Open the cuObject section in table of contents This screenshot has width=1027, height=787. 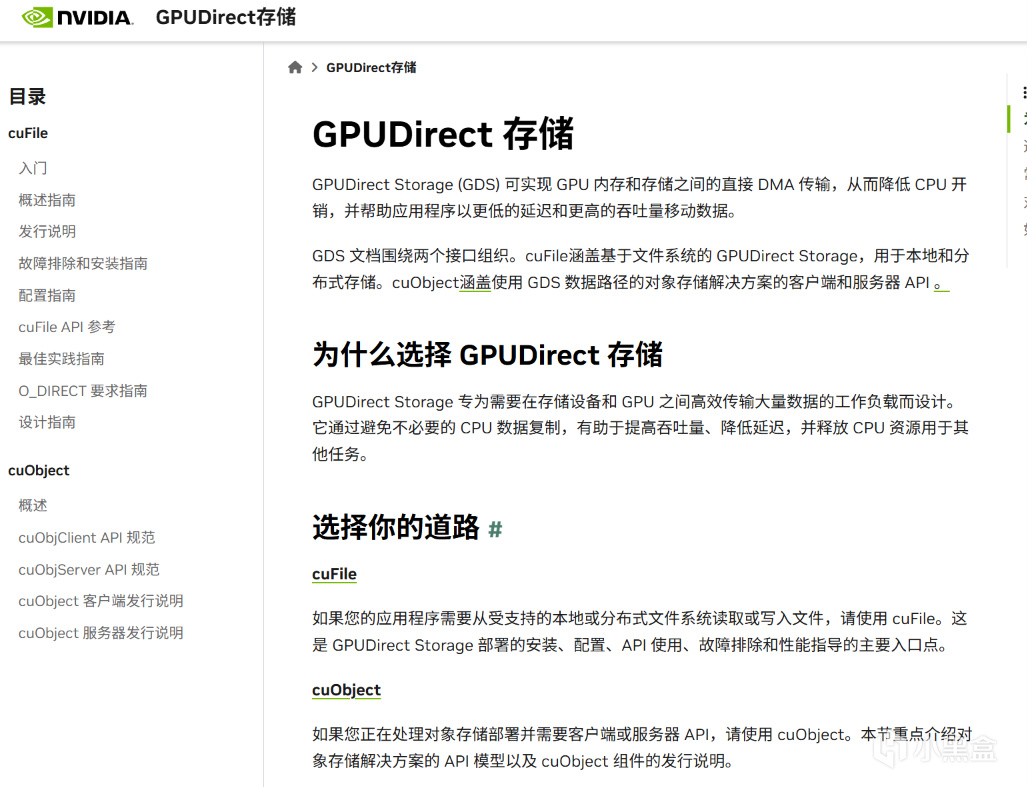point(39,470)
